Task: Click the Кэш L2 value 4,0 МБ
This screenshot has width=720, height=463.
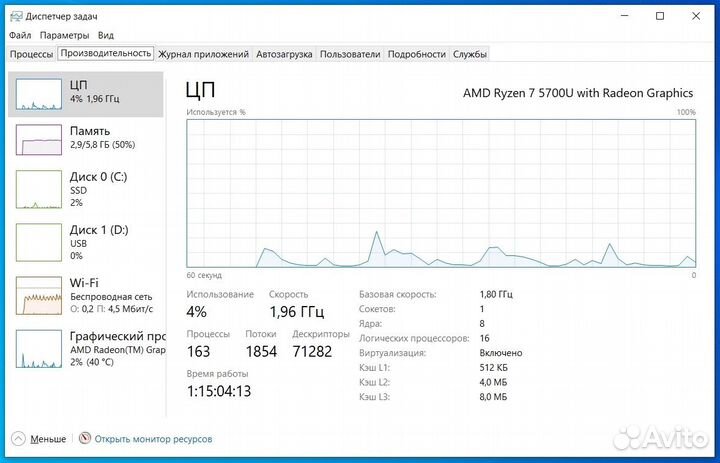Action: point(493,383)
